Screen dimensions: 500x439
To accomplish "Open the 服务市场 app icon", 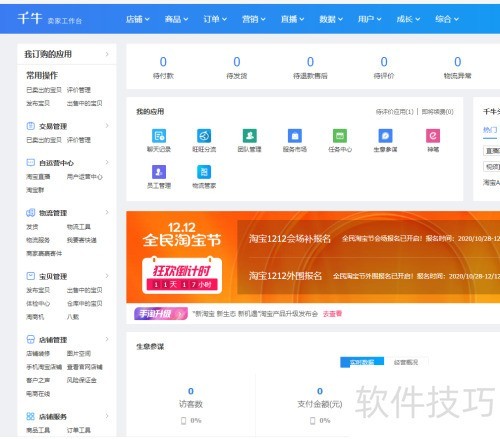I will pos(295,136).
